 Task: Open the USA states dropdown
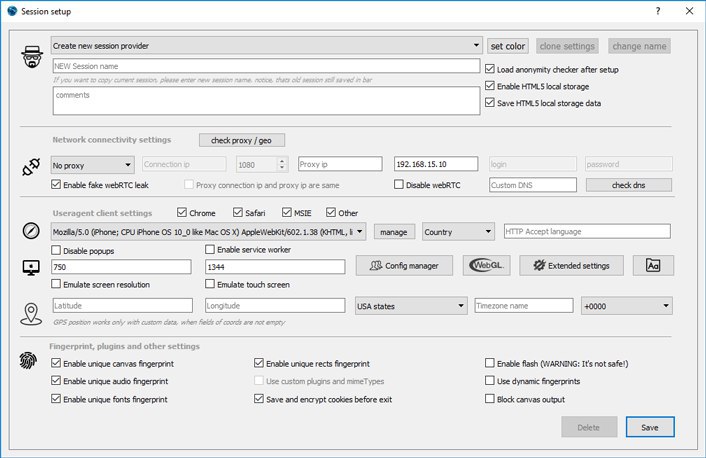click(x=411, y=306)
